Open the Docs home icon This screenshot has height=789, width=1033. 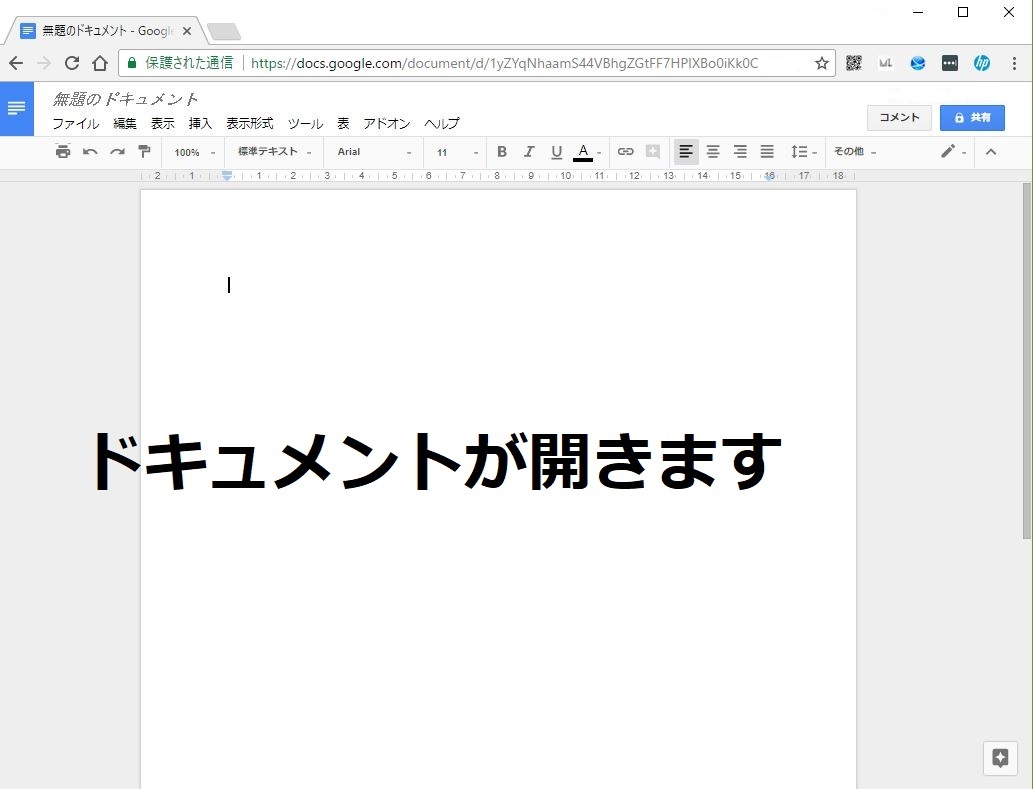(x=16, y=109)
